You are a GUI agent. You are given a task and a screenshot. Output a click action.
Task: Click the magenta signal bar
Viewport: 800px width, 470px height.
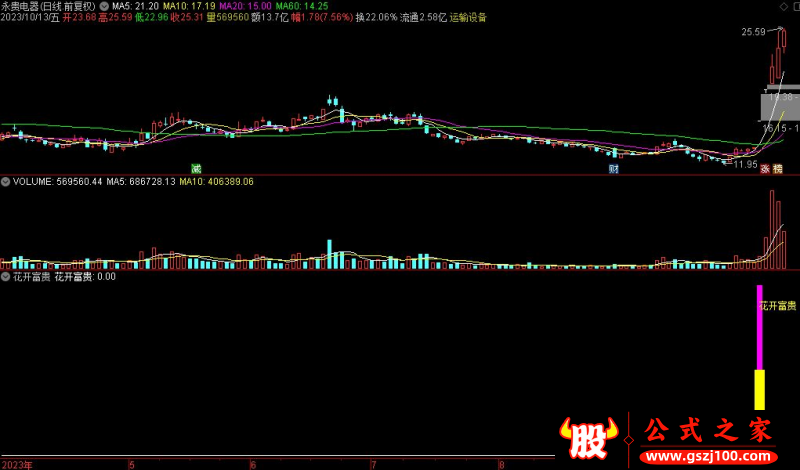760,327
